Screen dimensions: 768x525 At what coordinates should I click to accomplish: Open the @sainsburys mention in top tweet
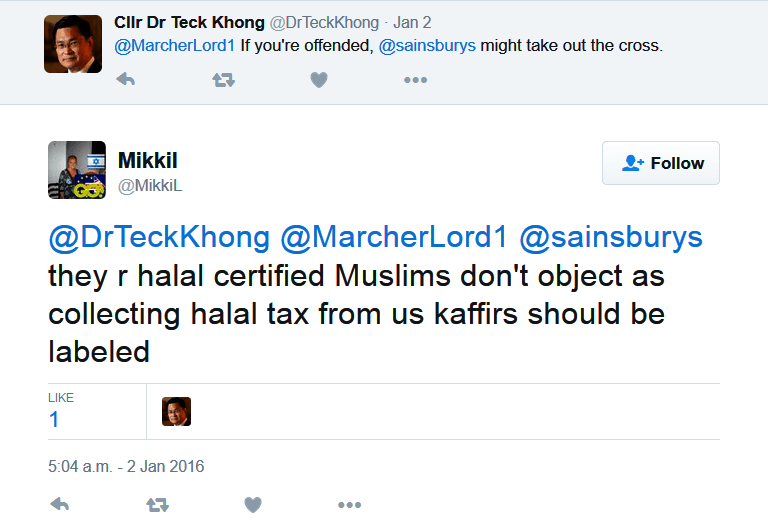(x=427, y=46)
